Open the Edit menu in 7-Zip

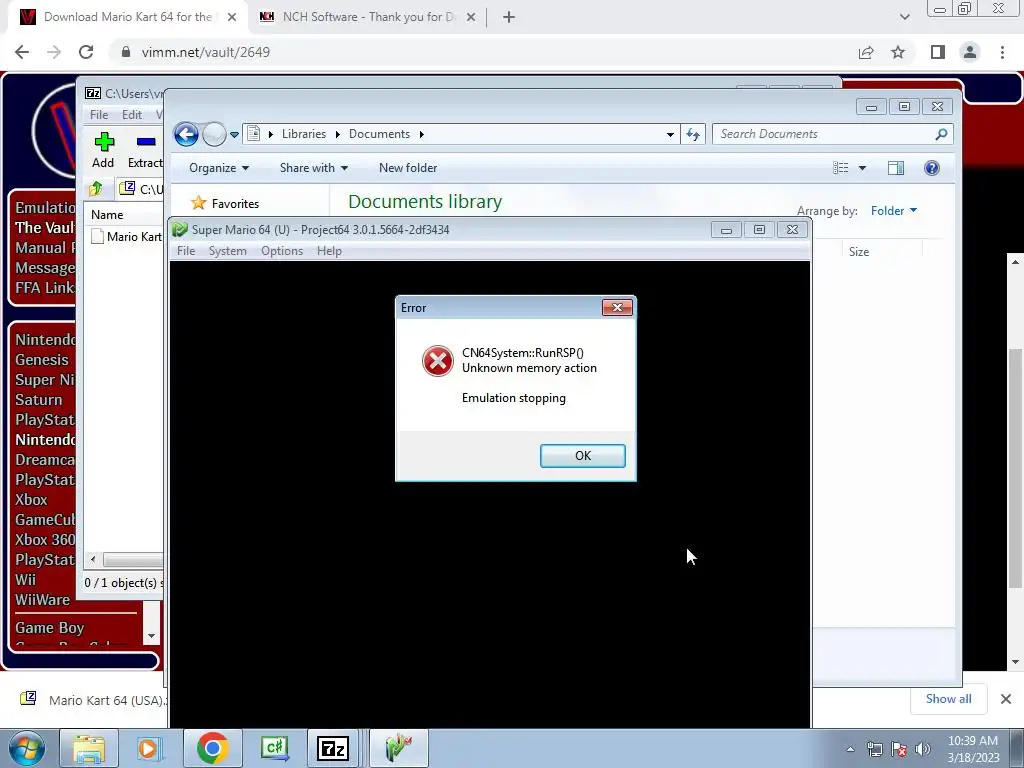coord(132,114)
